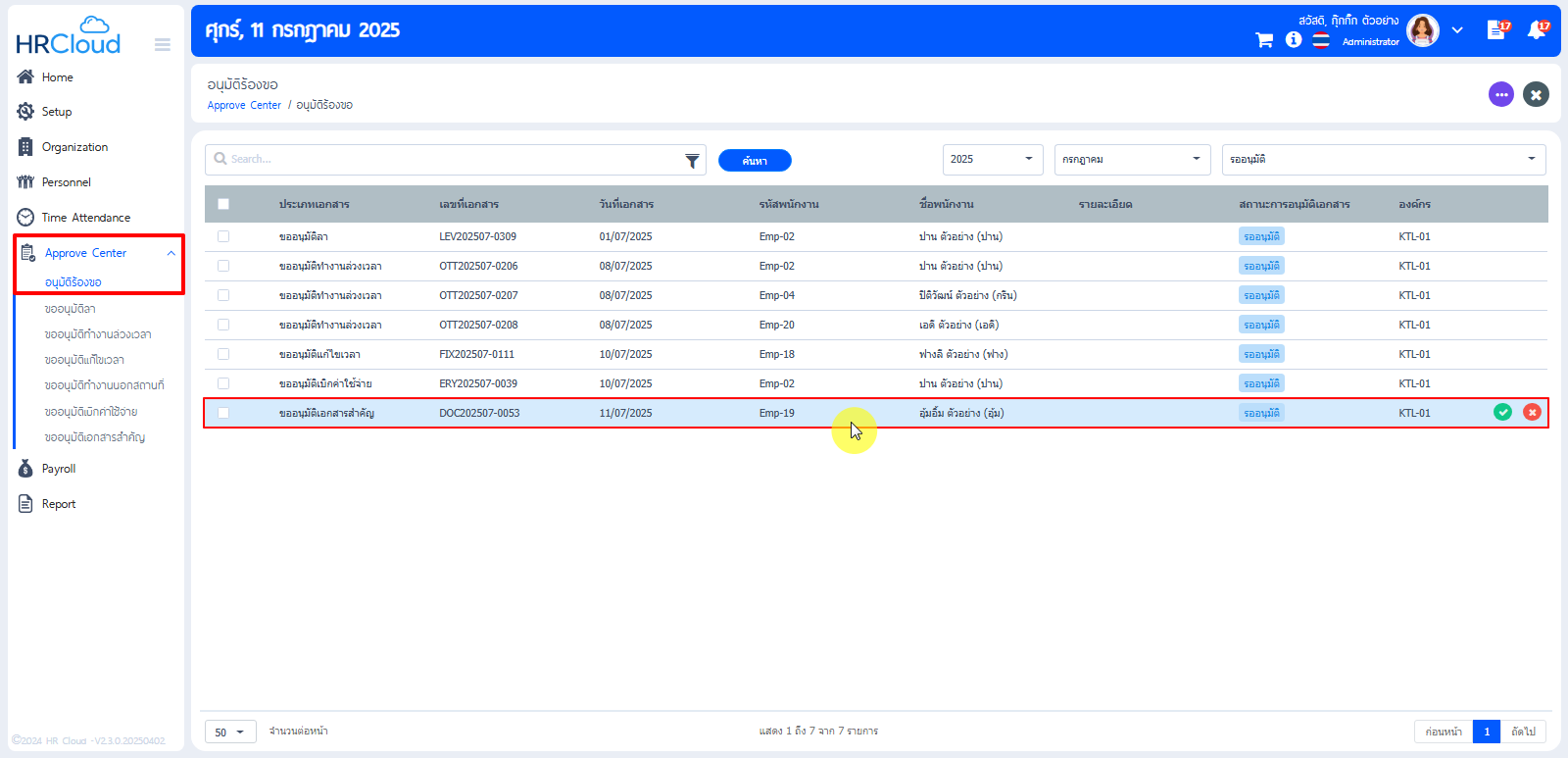Open the rows-per-page 50 dropdown
This screenshot has width=1568, height=758.
click(x=230, y=733)
